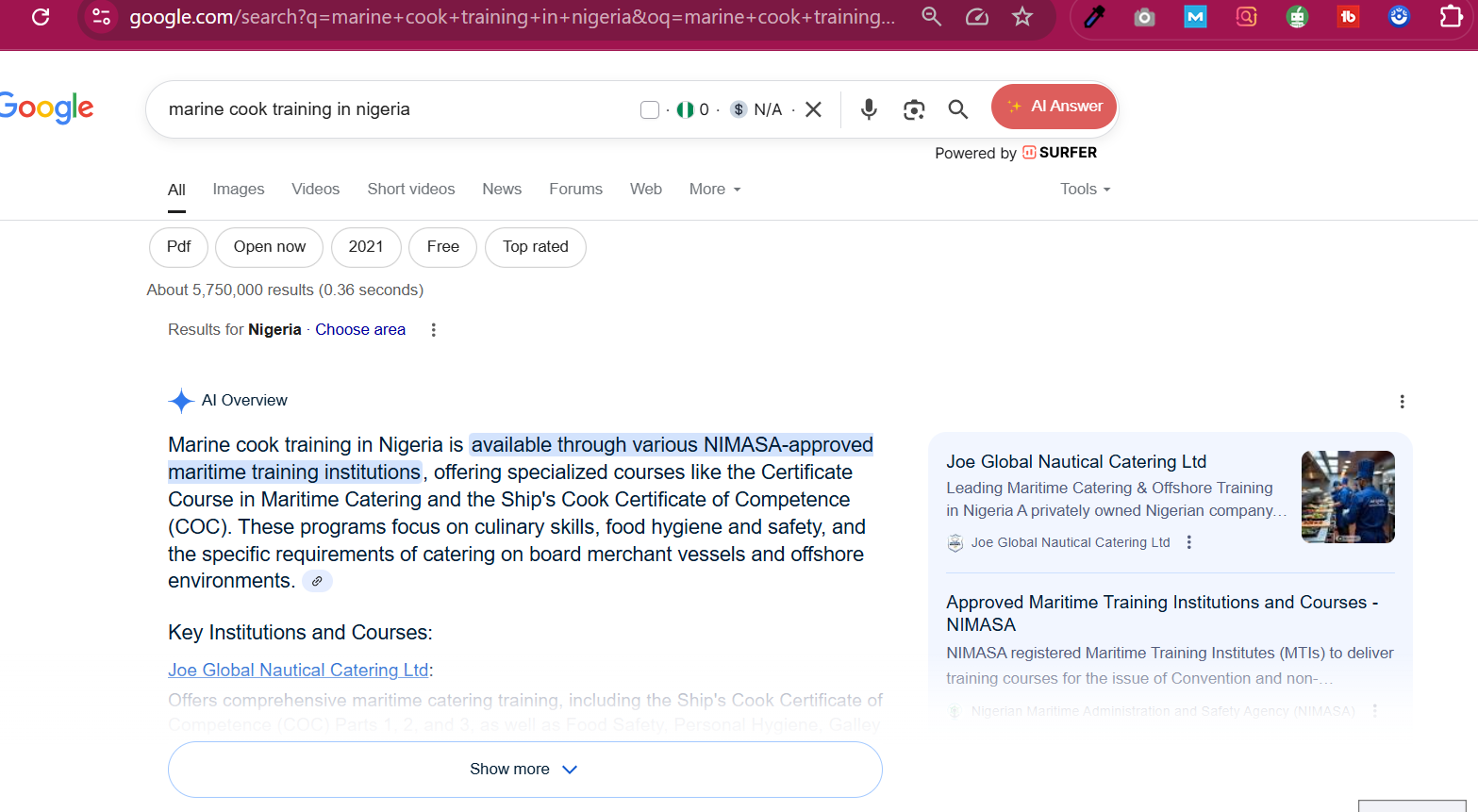The height and width of the screenshot is (812, 1478).
Task: Switch to the Images tab
Action: tap(239, 190)
